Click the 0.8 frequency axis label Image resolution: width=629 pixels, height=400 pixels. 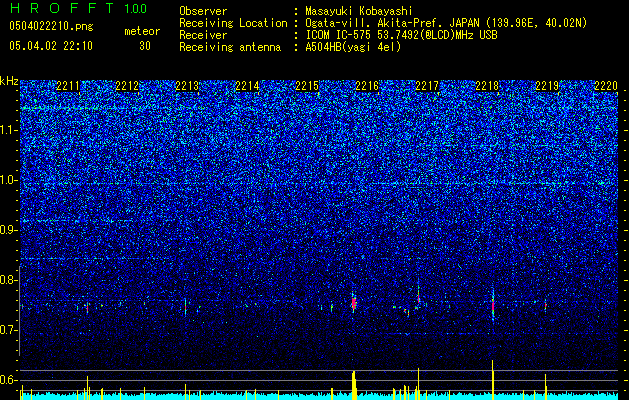tap(9, 280)
